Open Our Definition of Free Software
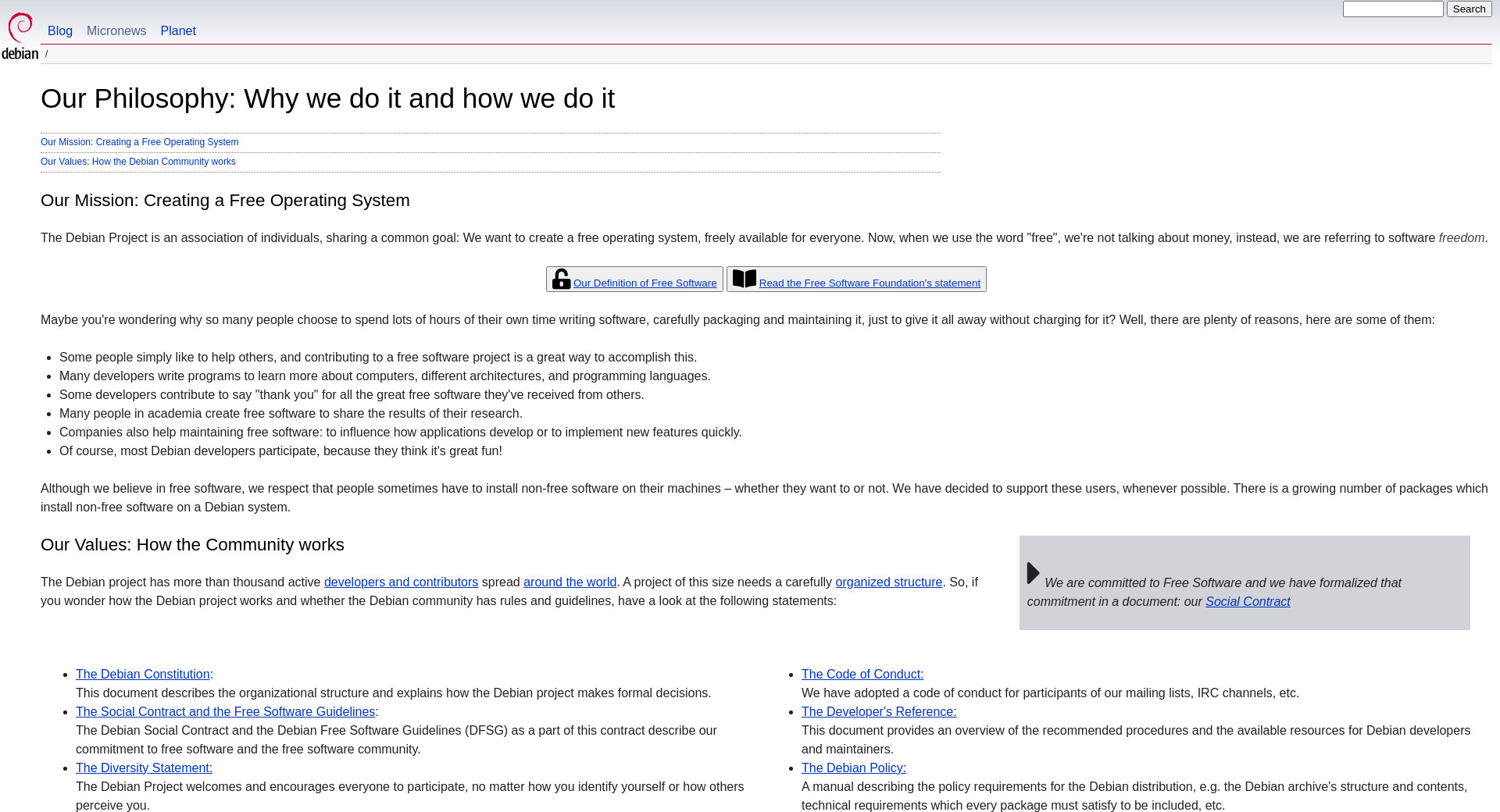The image size is (1500, 812). point(645,283)
